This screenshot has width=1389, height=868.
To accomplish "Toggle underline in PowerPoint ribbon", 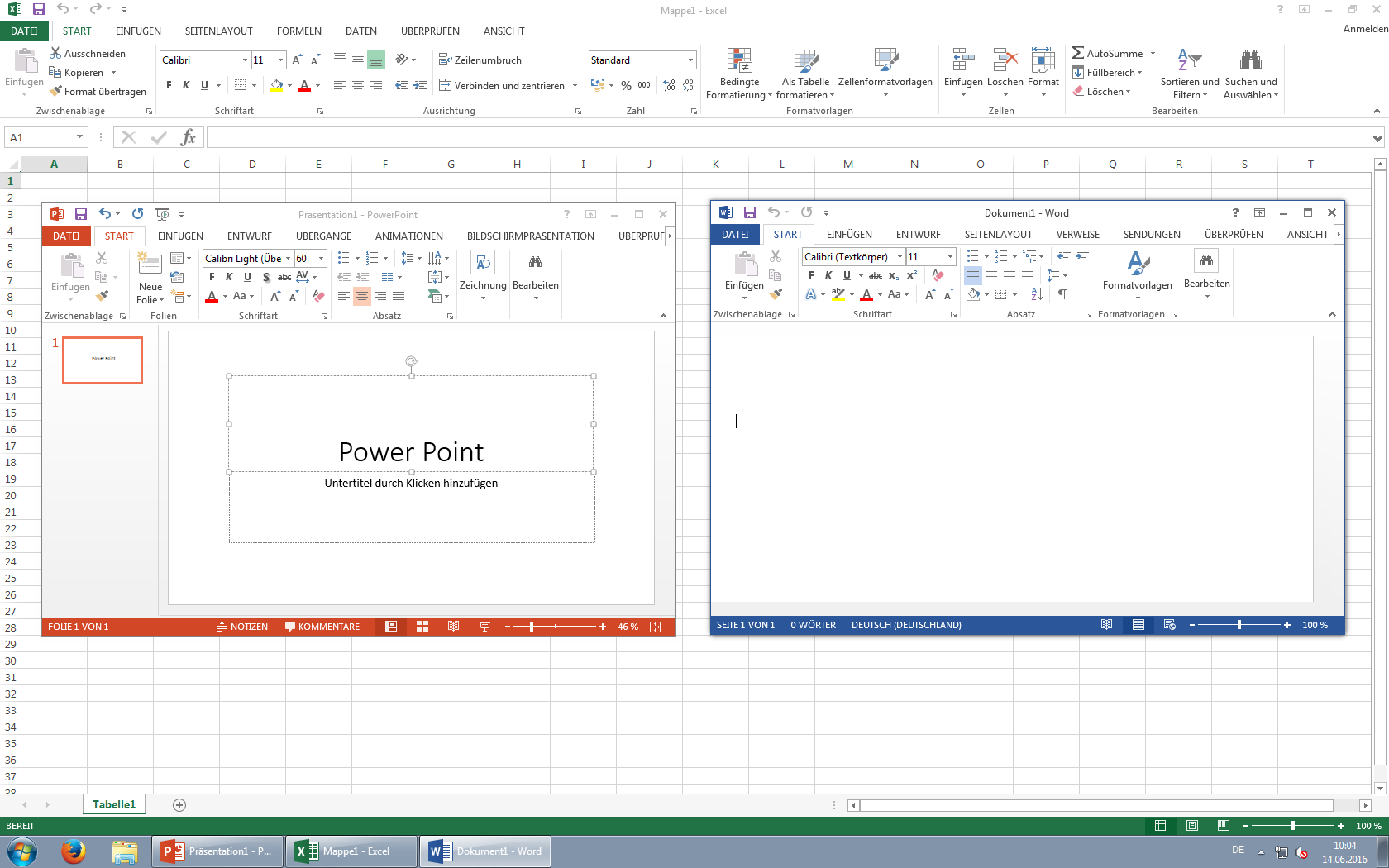I will pyautogui.click(x=247, y=277).
